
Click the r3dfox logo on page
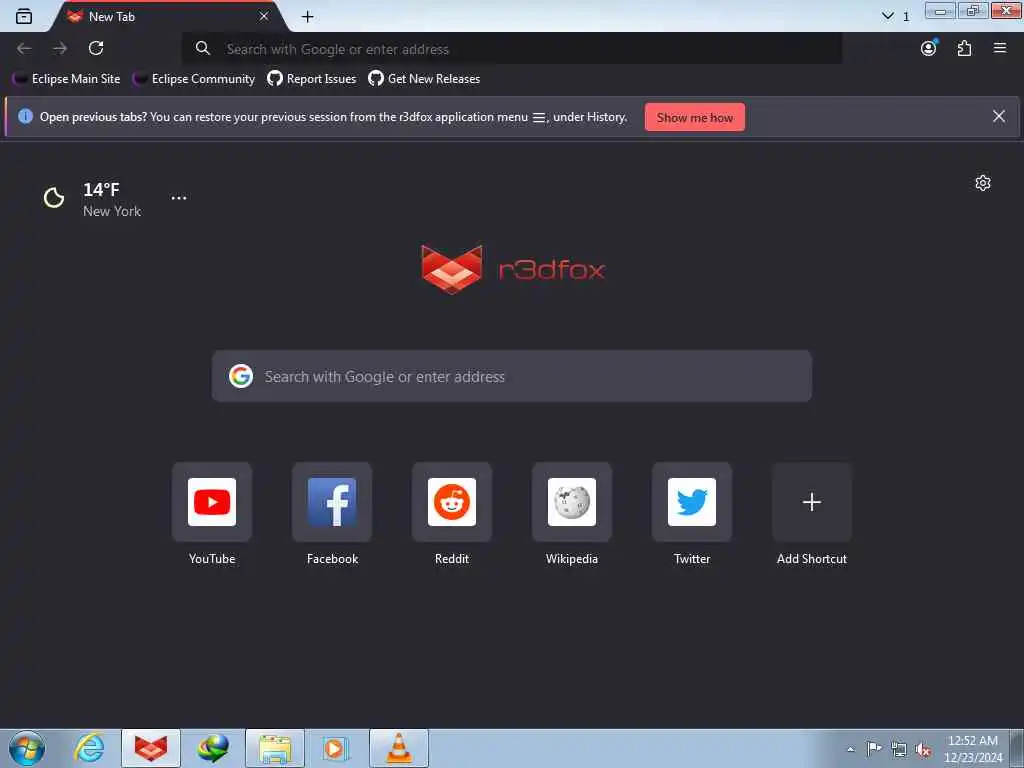pos(513,269)
